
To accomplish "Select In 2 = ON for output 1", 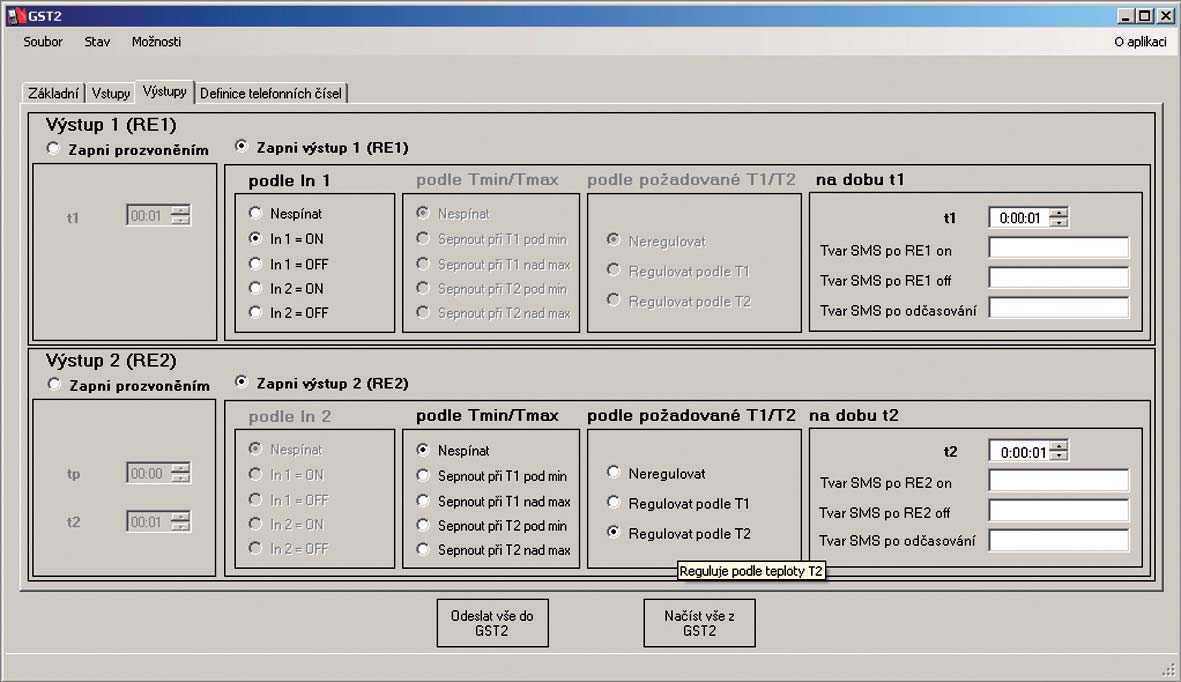I will (x=286, y=288).
